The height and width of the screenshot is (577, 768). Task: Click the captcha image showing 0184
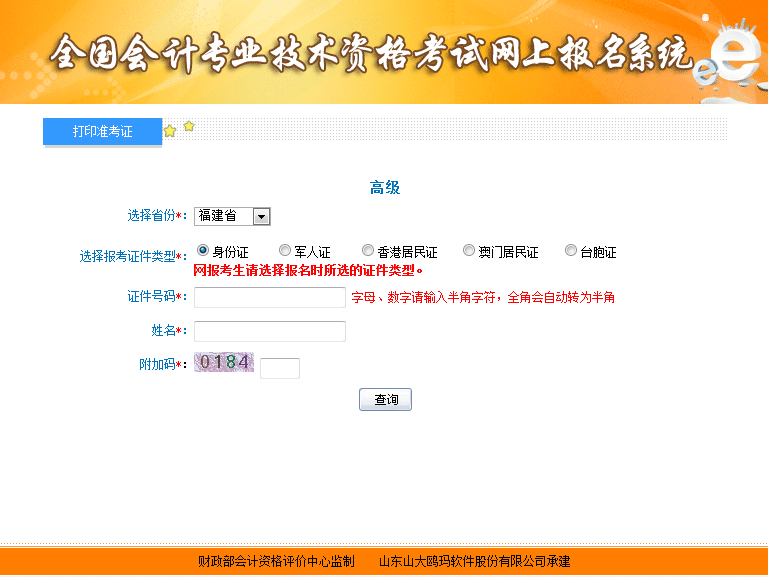pos(225,363)
